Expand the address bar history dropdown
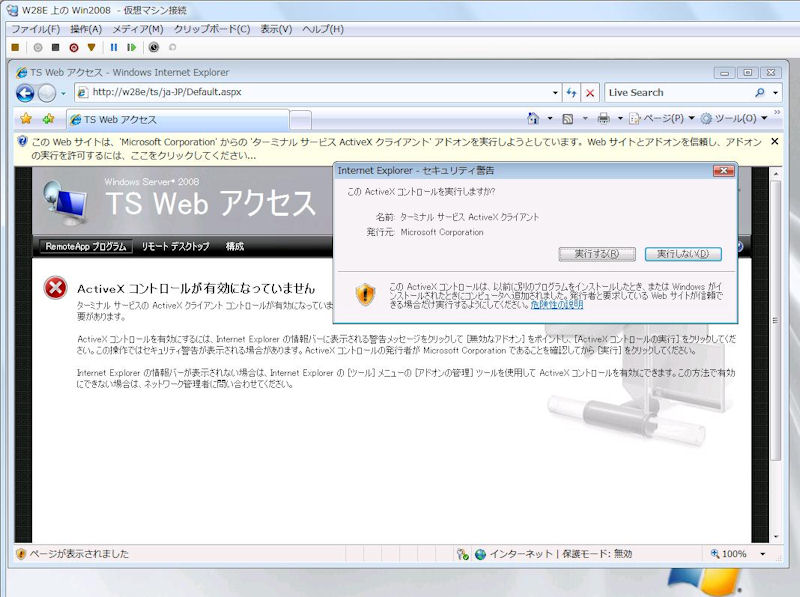Viewport: 800px width, 597px height. tap(555, 93)
